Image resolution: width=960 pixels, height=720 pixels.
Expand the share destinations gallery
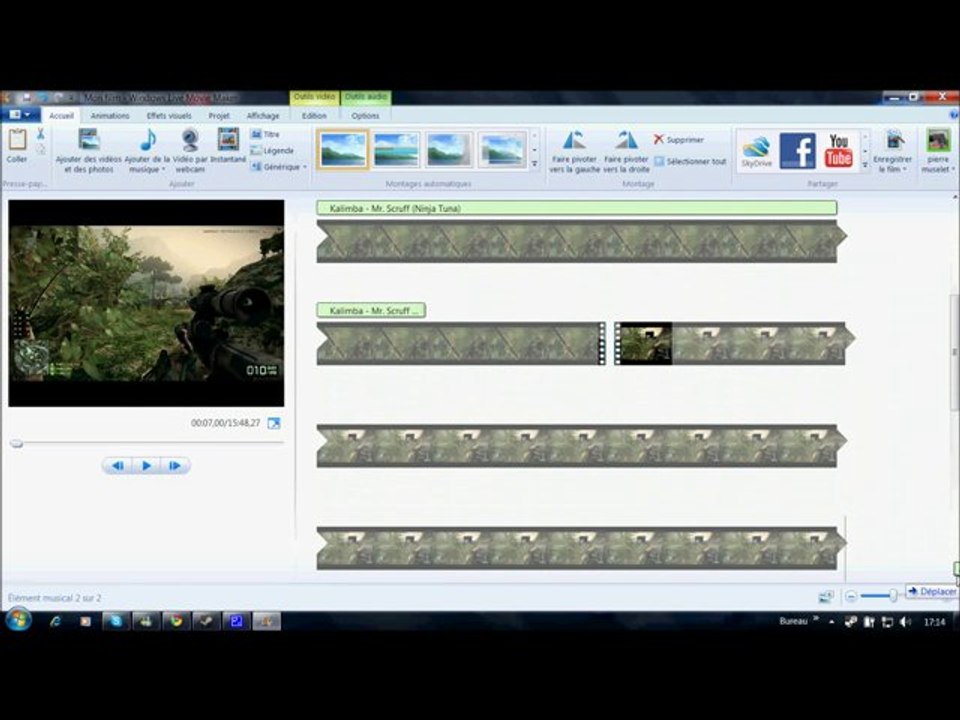pos(865,165)
